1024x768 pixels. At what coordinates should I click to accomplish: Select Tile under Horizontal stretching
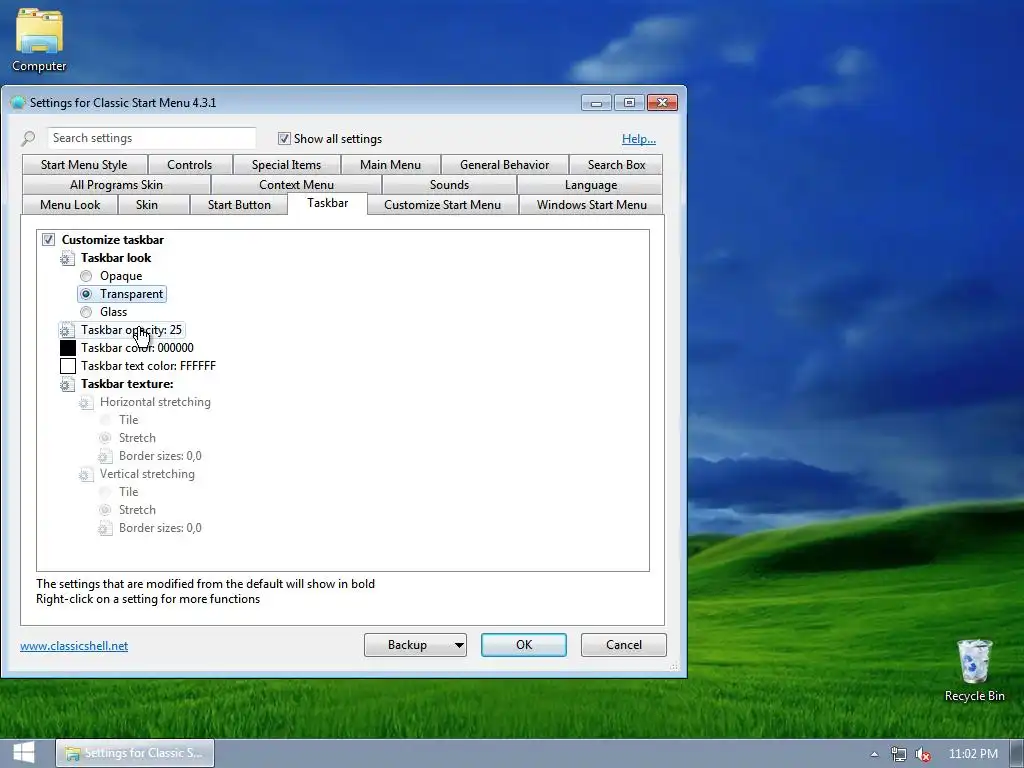(104, 420)
